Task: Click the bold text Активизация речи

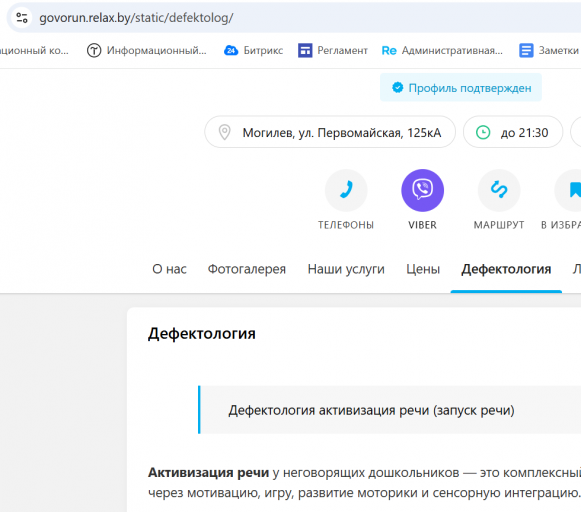Action: coord(209,473)
